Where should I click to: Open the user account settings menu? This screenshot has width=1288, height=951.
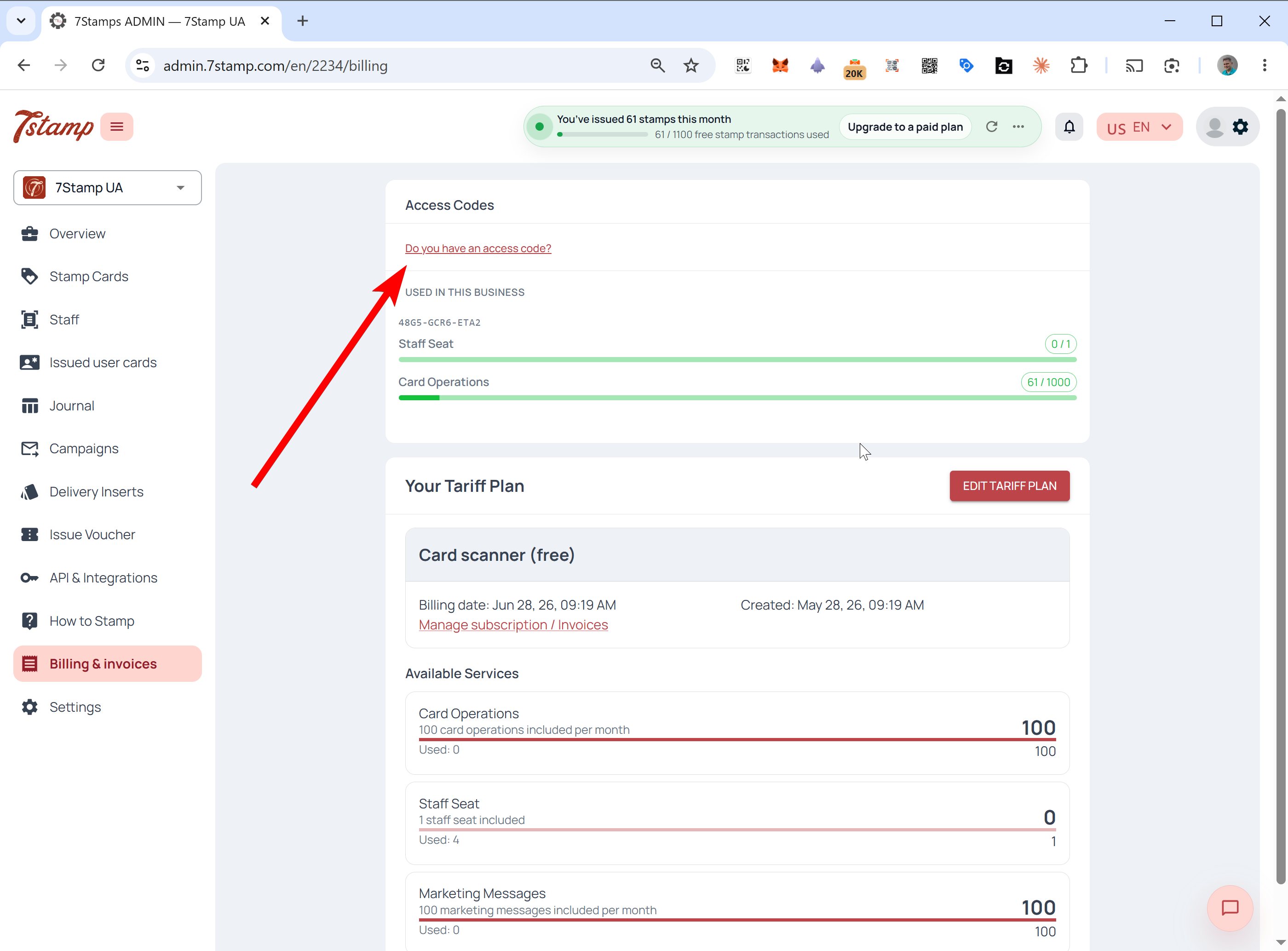pyautogui.click(x=1227, y=127)
